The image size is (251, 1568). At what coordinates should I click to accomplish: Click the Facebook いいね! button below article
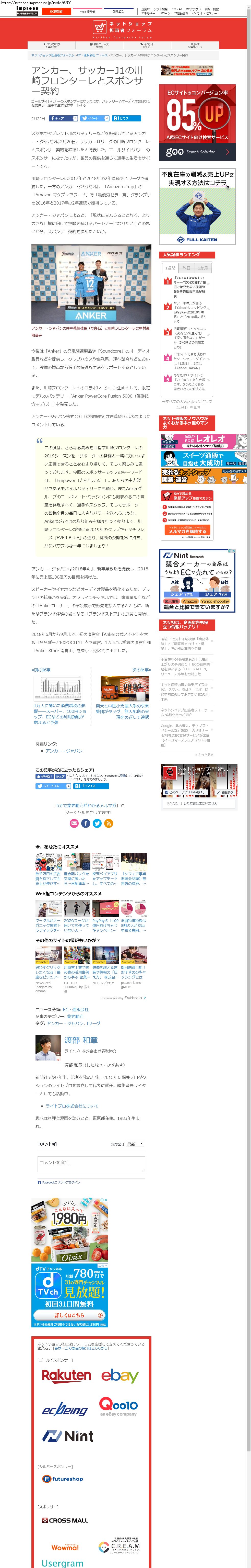(44, 777)
